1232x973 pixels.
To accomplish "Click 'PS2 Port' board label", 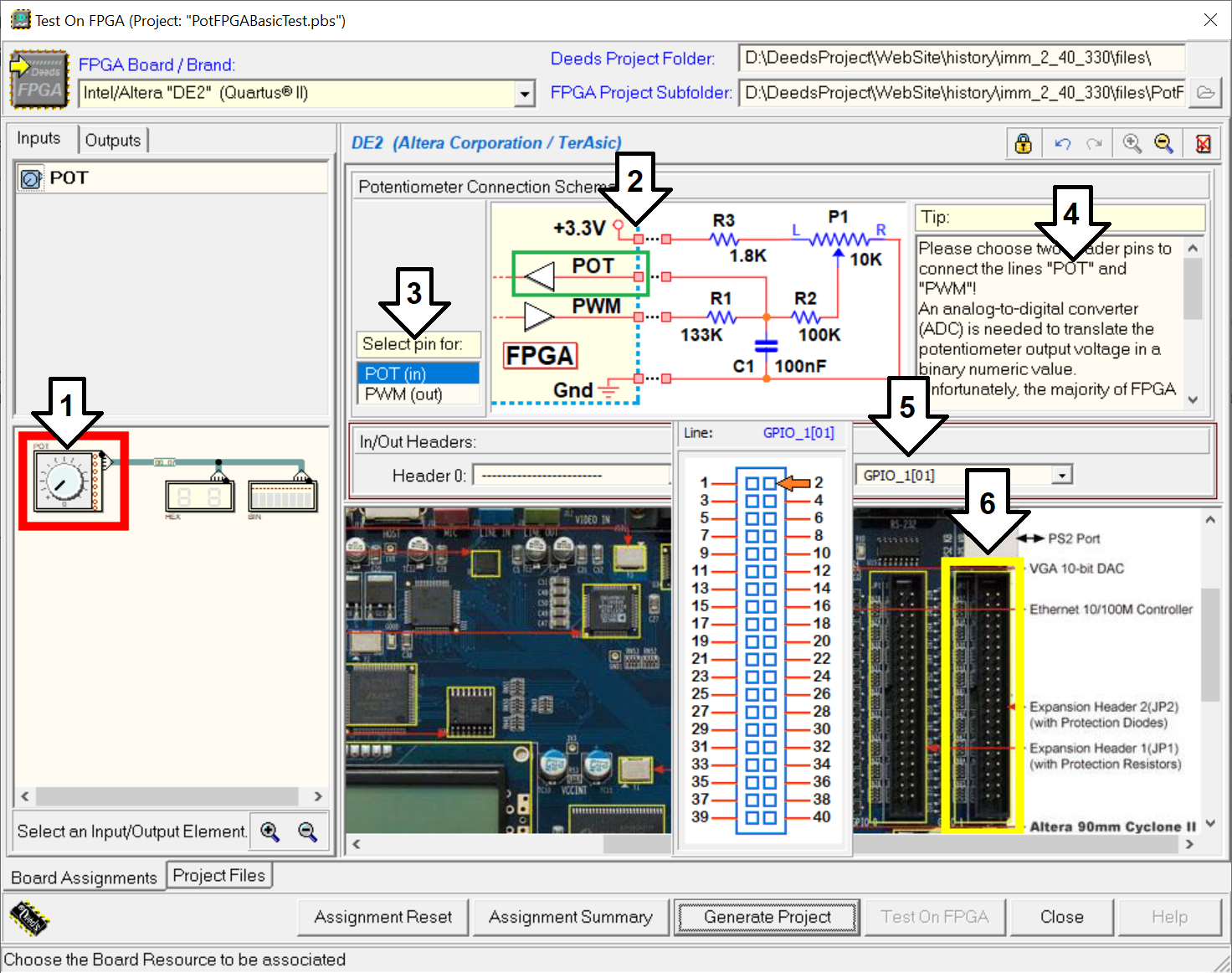I will click(x=1074, y=538).
